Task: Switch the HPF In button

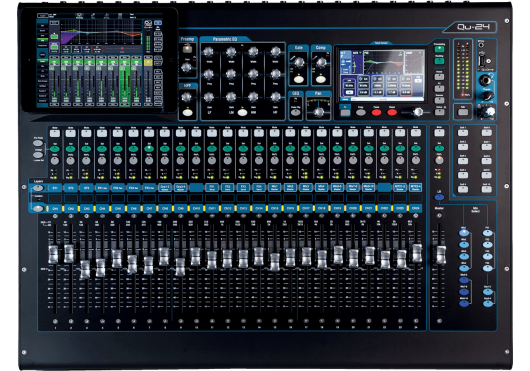Action: pyautogui.click(x=187, y=112)
